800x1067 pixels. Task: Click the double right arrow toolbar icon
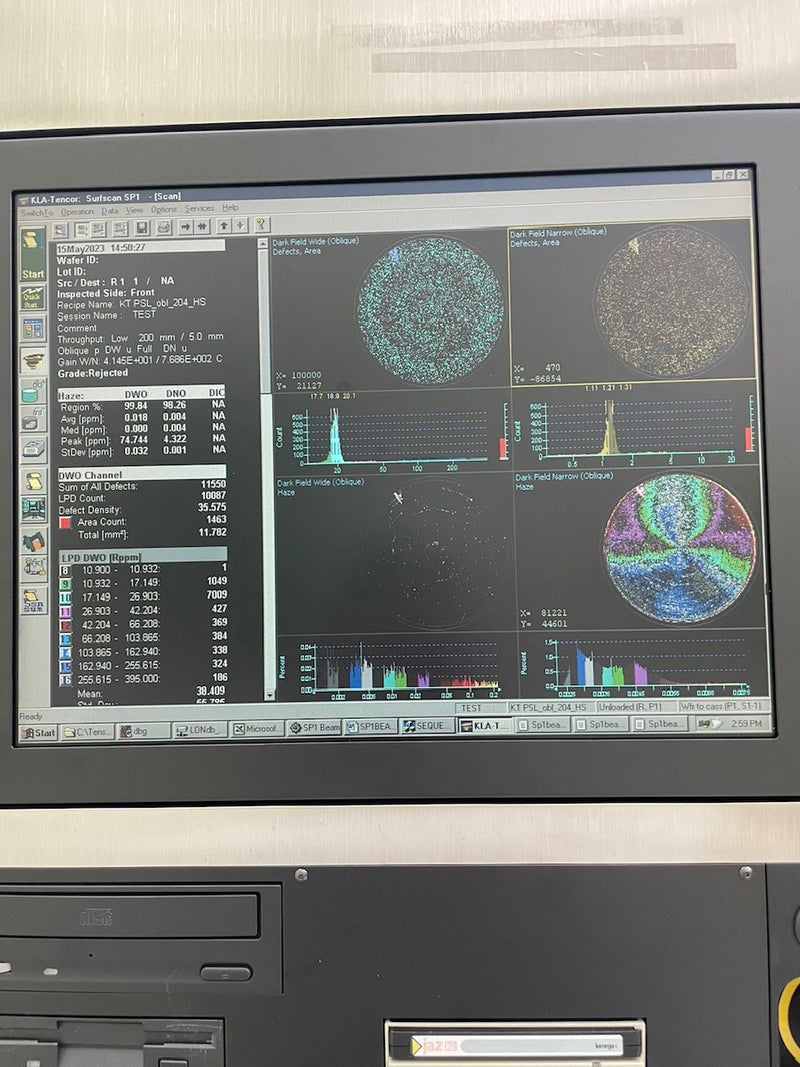coord(201,227)
